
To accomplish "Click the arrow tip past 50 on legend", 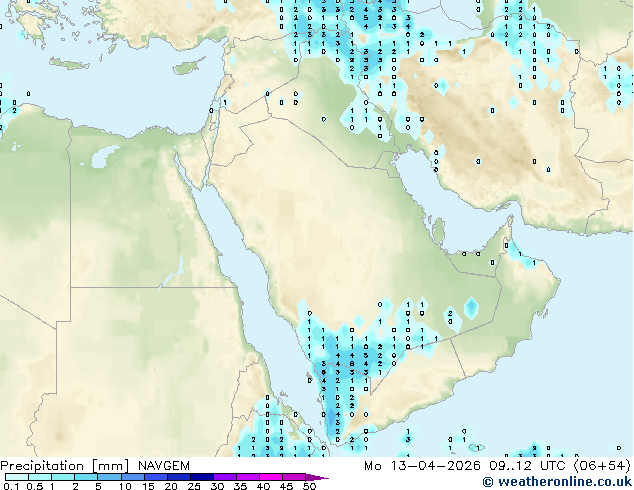I will (317, 477).
